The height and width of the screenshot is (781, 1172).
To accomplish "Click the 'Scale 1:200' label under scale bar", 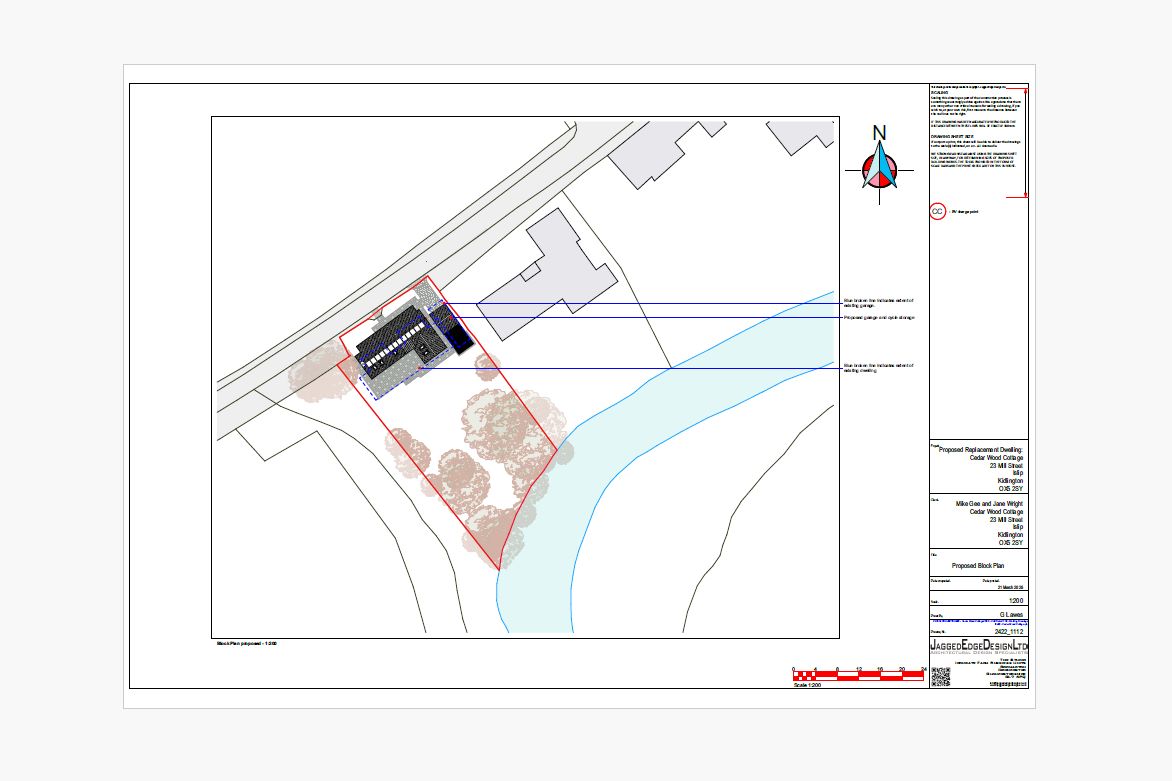I will (x=807, y=684).
